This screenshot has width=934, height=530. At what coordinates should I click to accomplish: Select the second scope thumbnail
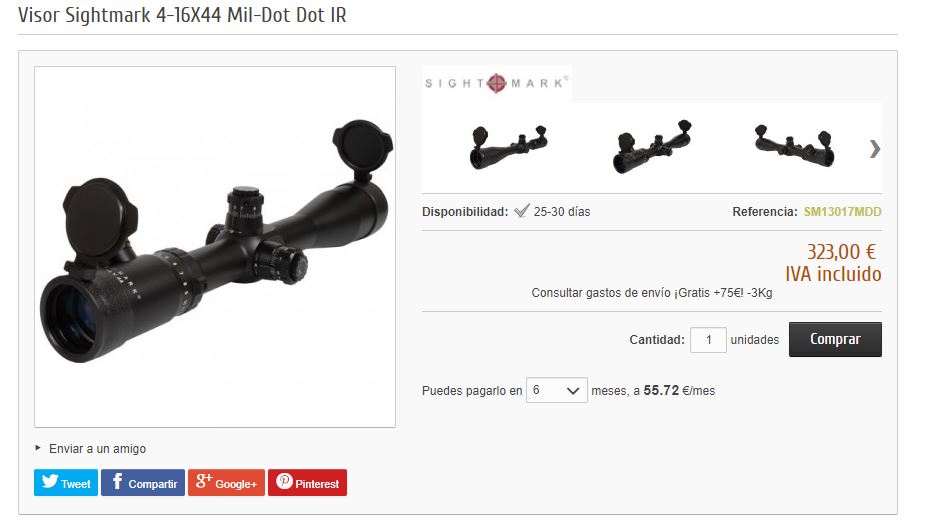[652, 146]
